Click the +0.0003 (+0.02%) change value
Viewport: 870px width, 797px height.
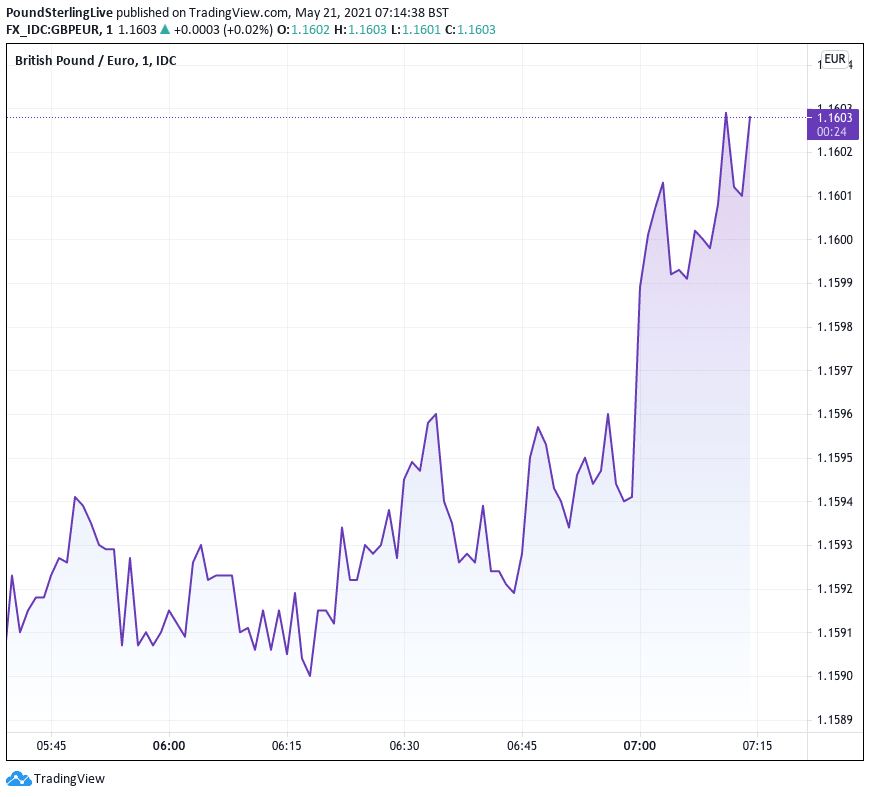tap(223, 30)
